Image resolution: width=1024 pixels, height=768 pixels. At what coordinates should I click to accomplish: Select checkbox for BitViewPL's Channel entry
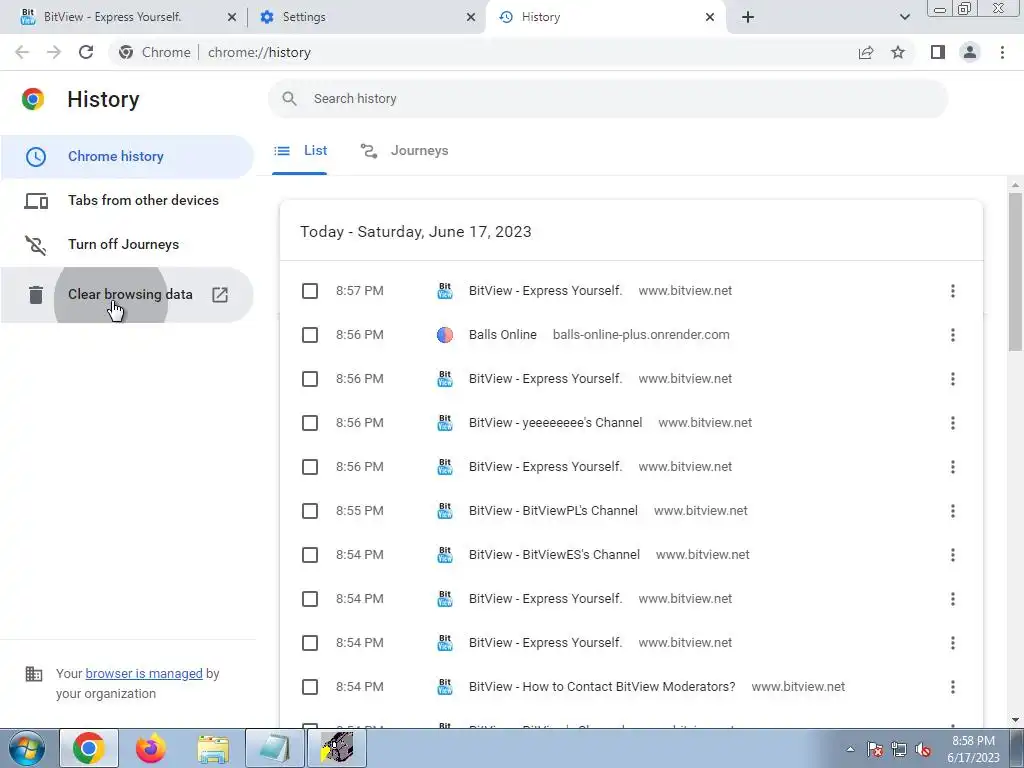pos(310,511)
